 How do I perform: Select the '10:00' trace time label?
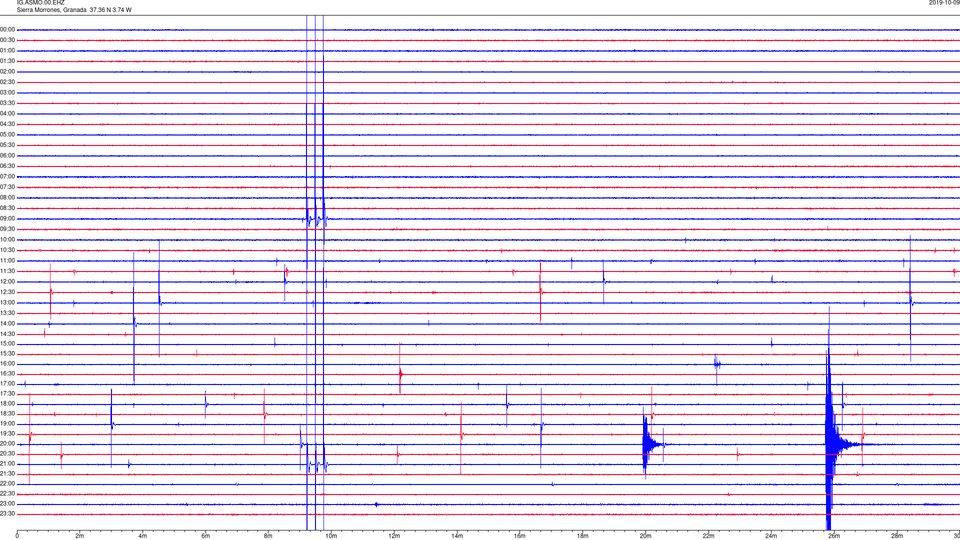click(7, 240)
